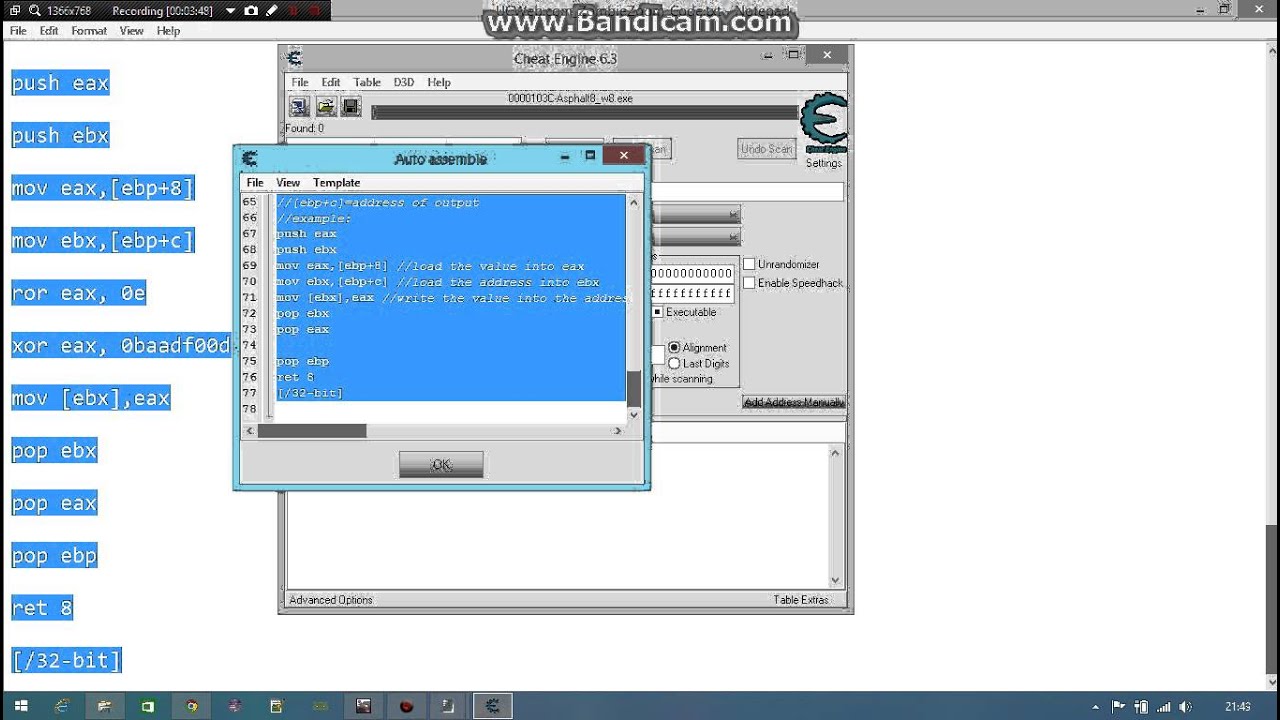The image size is (1280, 720).
Task: Click the save floppy disk icon in Cheat Engine
Action: (351, 106)
